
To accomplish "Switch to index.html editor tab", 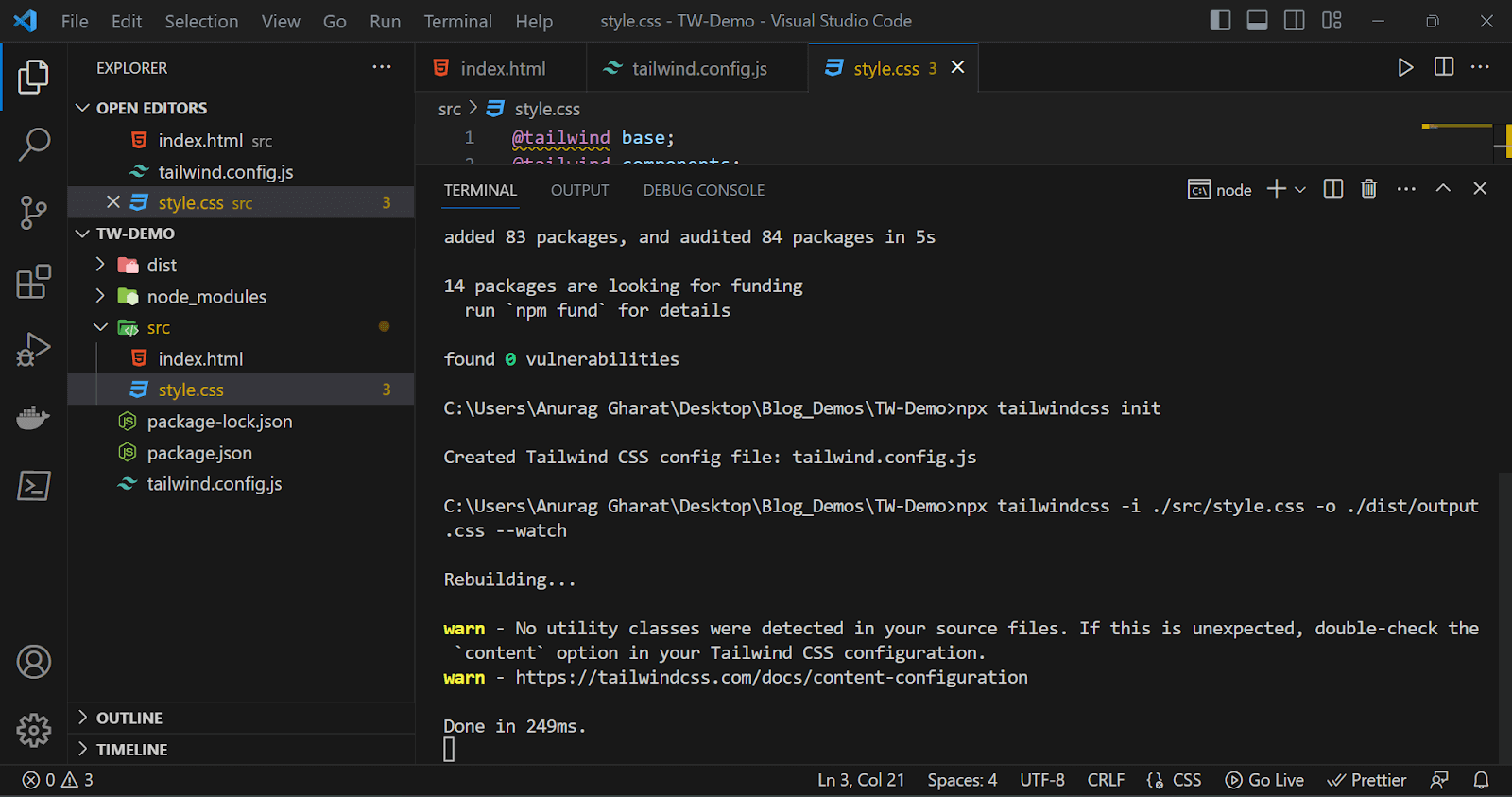I will coord(500,68).
